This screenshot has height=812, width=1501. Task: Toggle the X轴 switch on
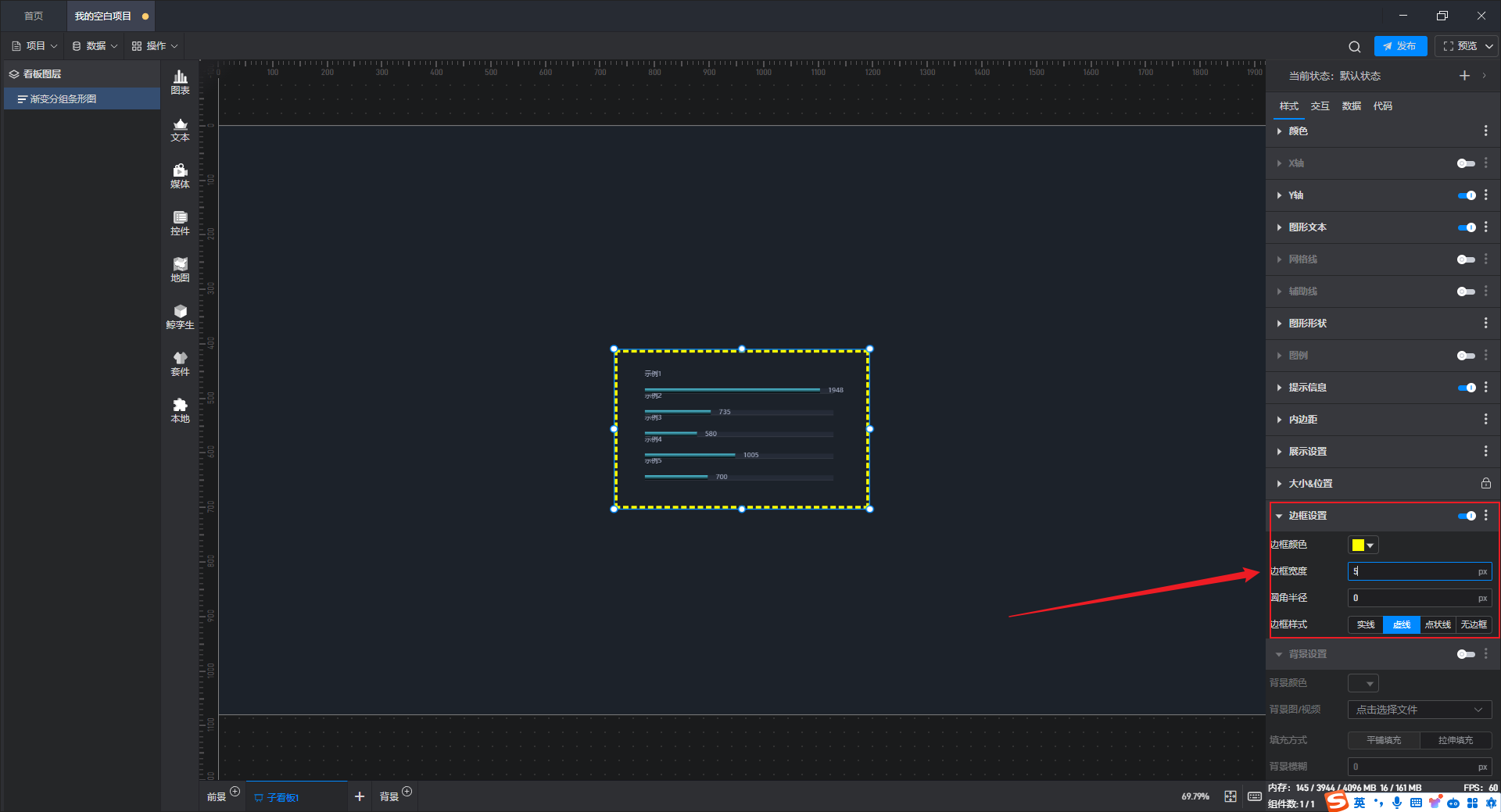point(1466,163)
